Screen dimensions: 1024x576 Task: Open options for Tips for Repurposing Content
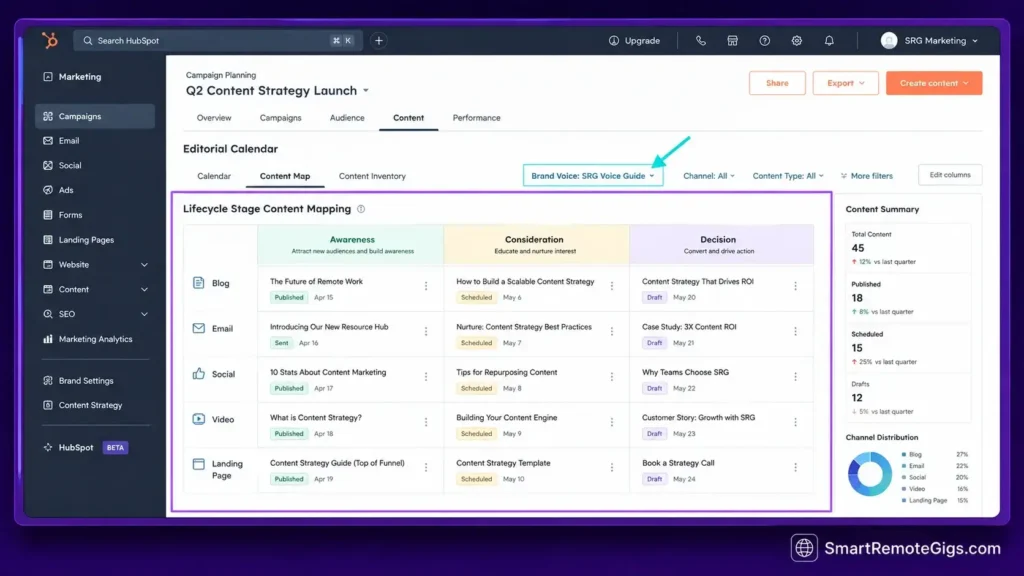tap(612, 377)
